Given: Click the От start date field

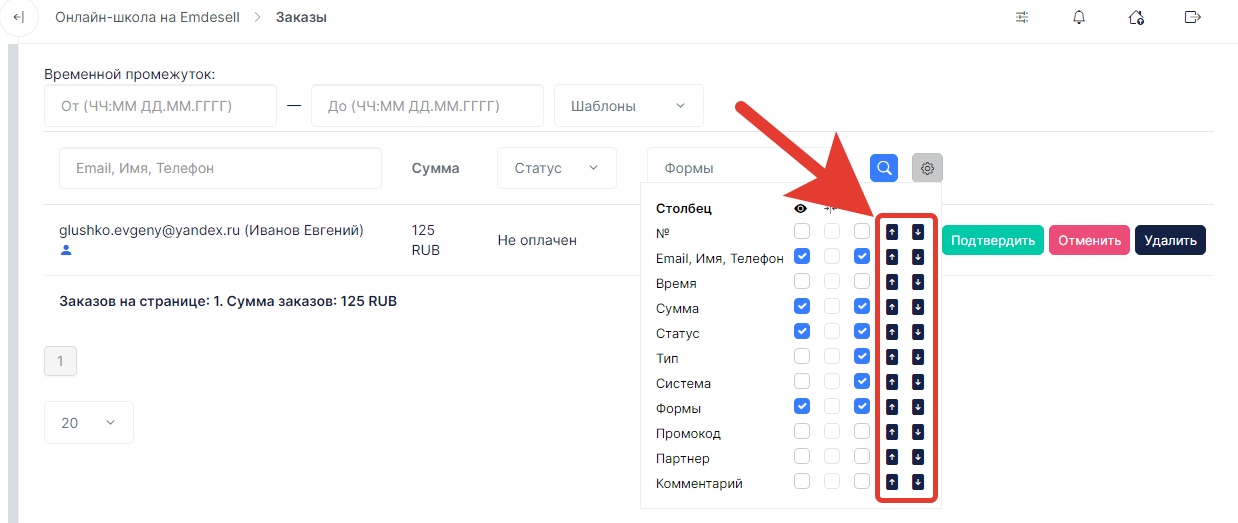Looking at the screenshot, I should click(x=160, y=106).
